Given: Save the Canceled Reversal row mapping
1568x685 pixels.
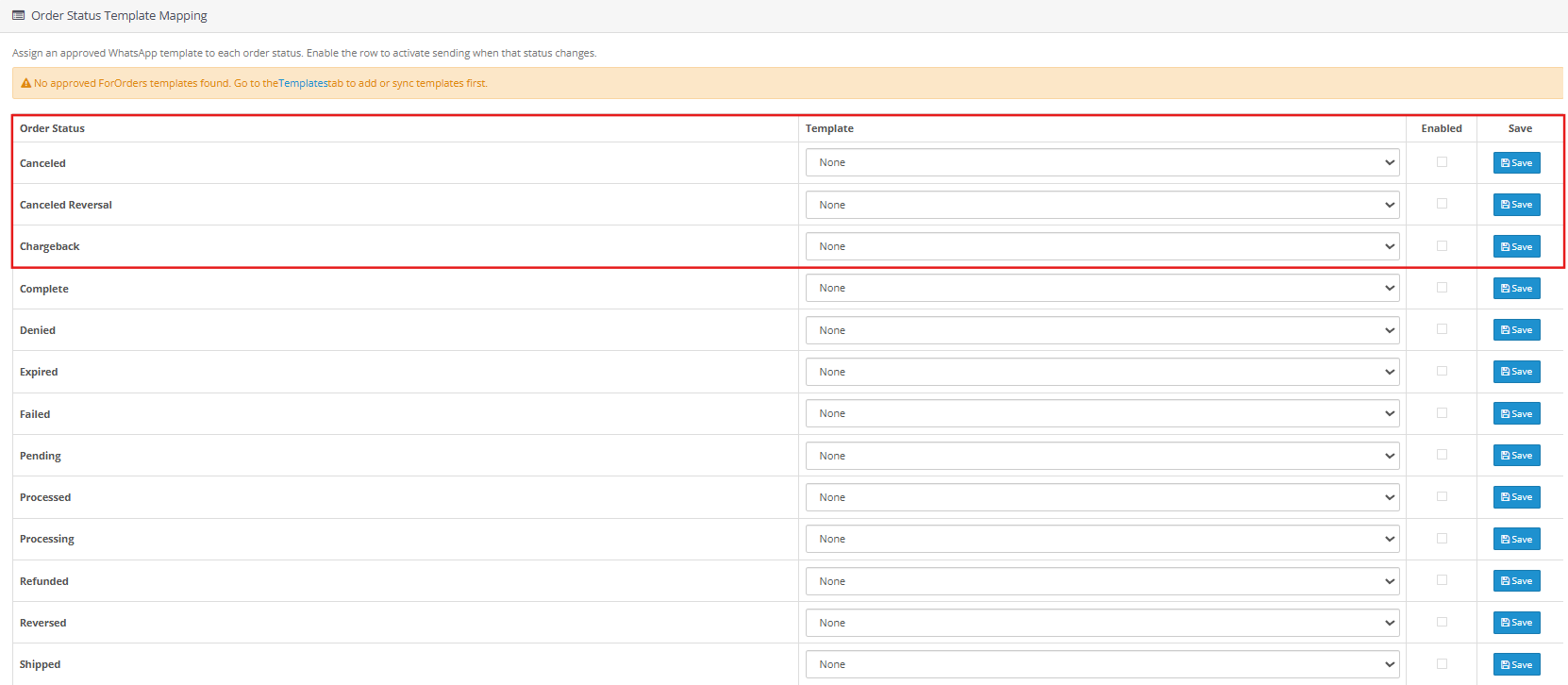Looking at the screenshot, I should (x=1516, y=205).
